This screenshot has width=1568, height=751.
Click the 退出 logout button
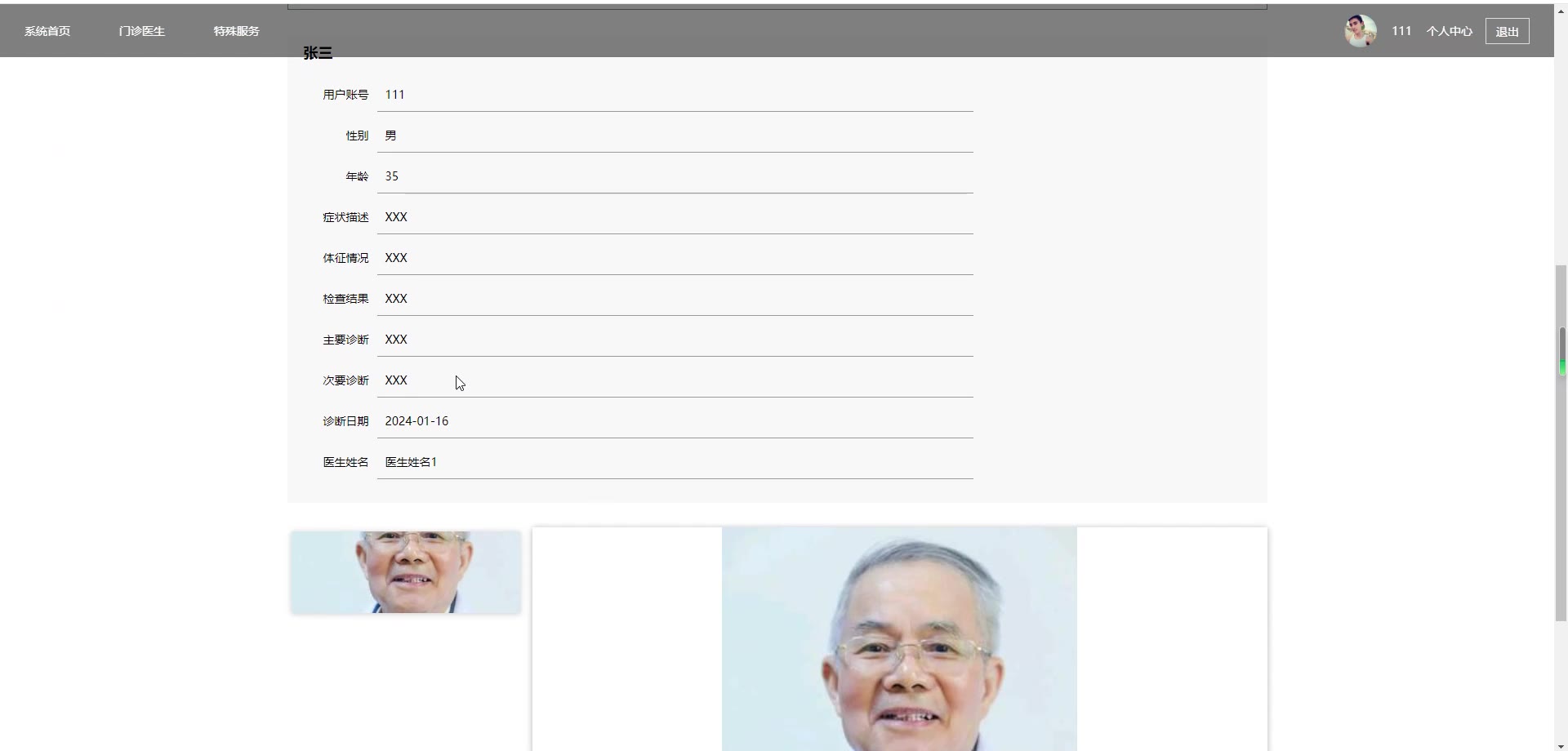1507,31
